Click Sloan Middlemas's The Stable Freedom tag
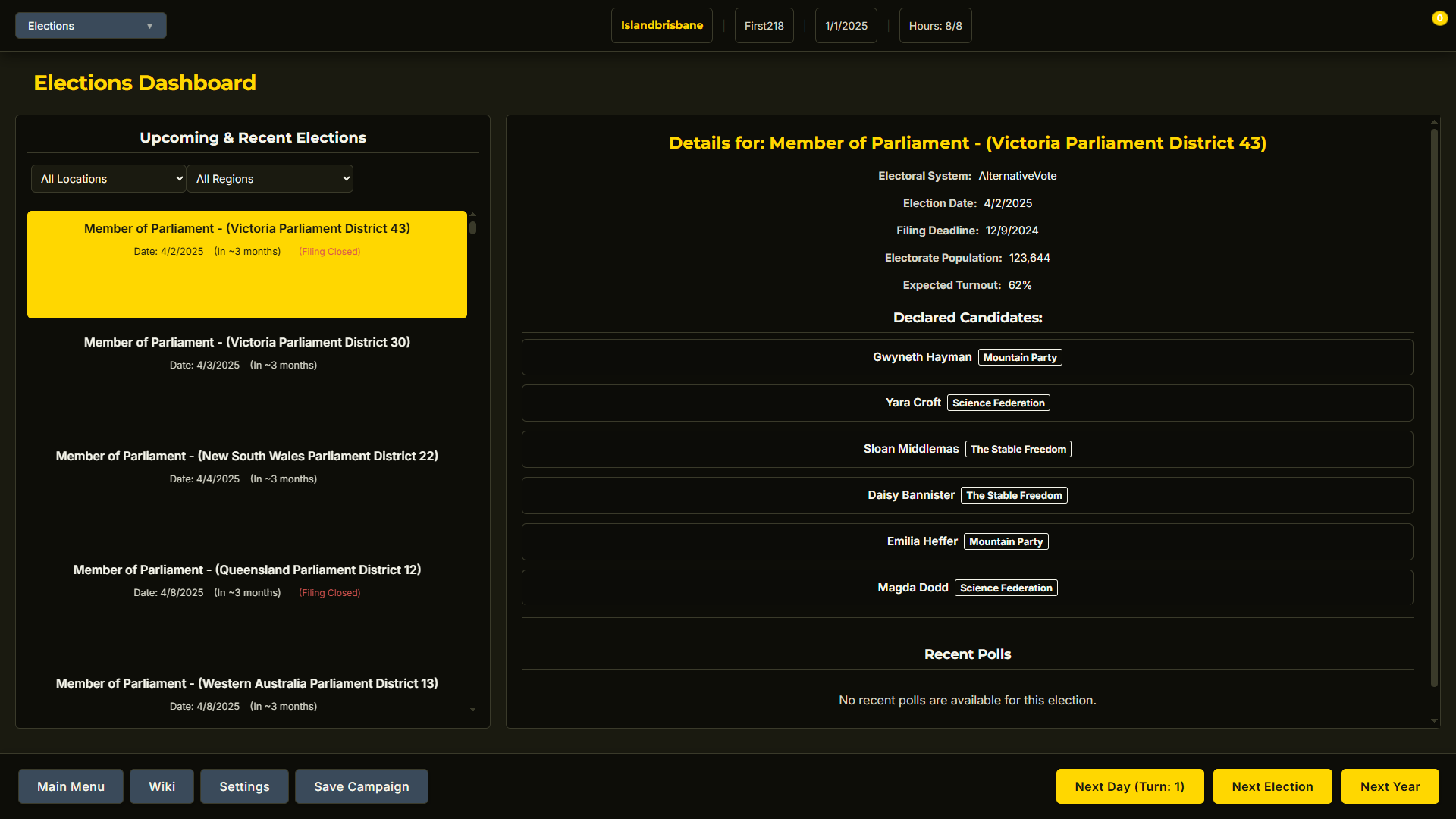Image resolution: width=1456 pixels, height=819 pixels. pyautogui.click(x=1018, y=450)
